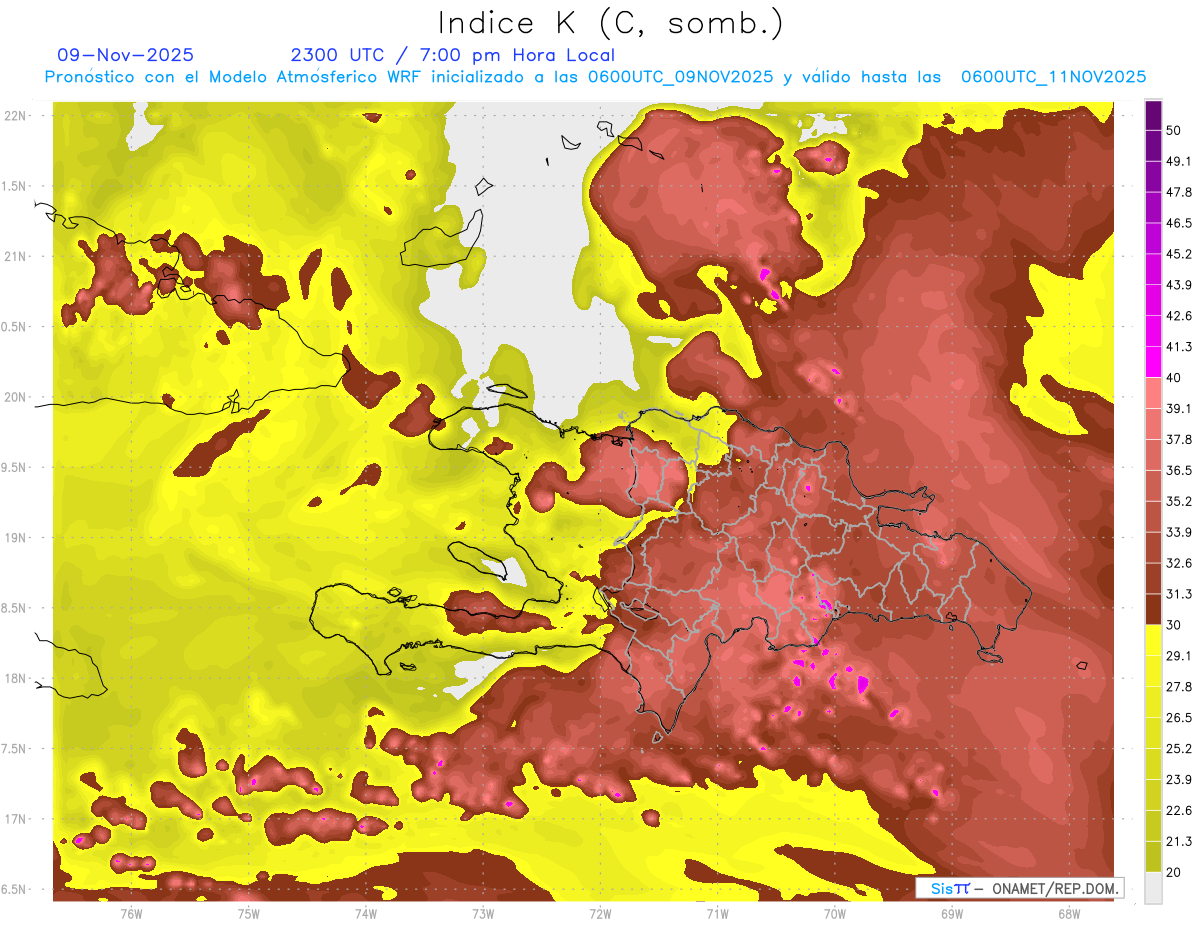Click the '49.1' value on the color scale
Image resolution: width=1200 pixels, height=927 pixels.
[1178, 161]
